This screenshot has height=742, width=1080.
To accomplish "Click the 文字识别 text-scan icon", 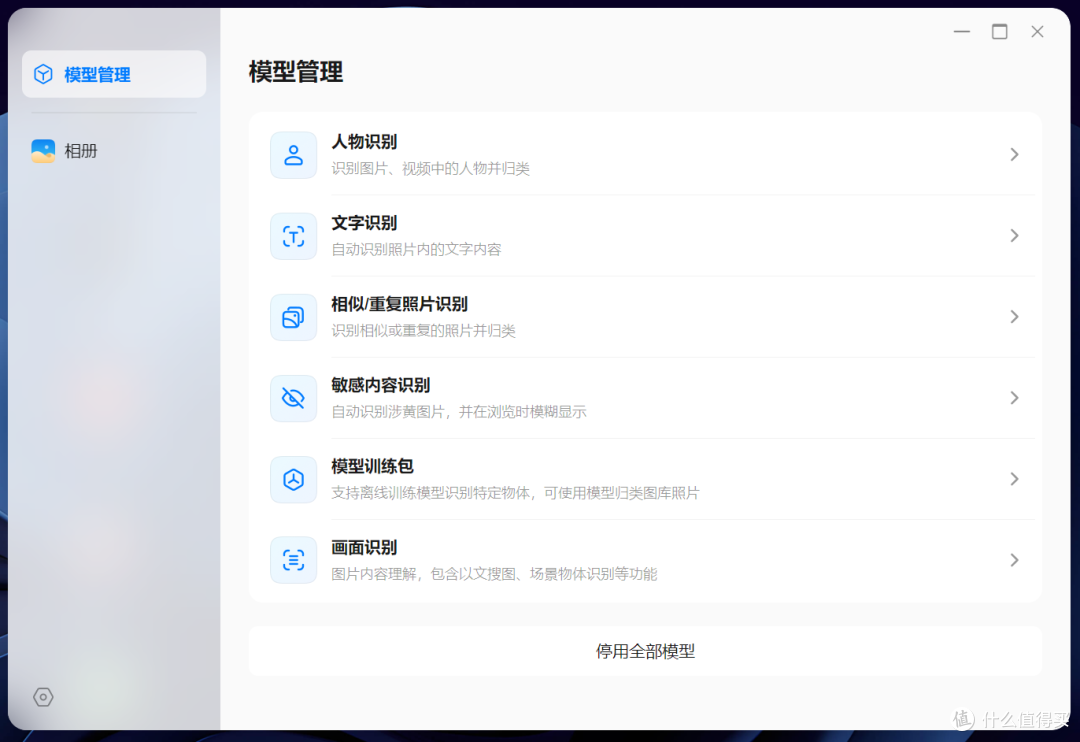I will point(293,236).
